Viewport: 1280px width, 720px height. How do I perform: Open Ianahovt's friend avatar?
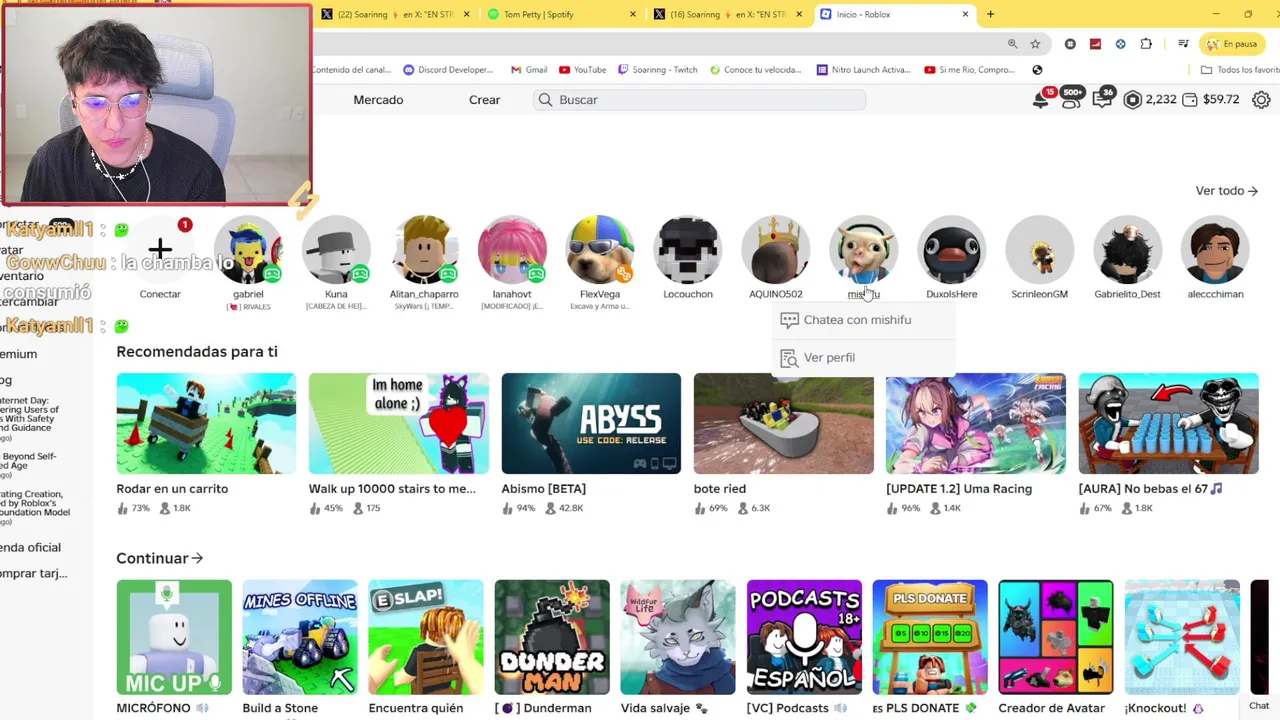[x=512, y=250]
